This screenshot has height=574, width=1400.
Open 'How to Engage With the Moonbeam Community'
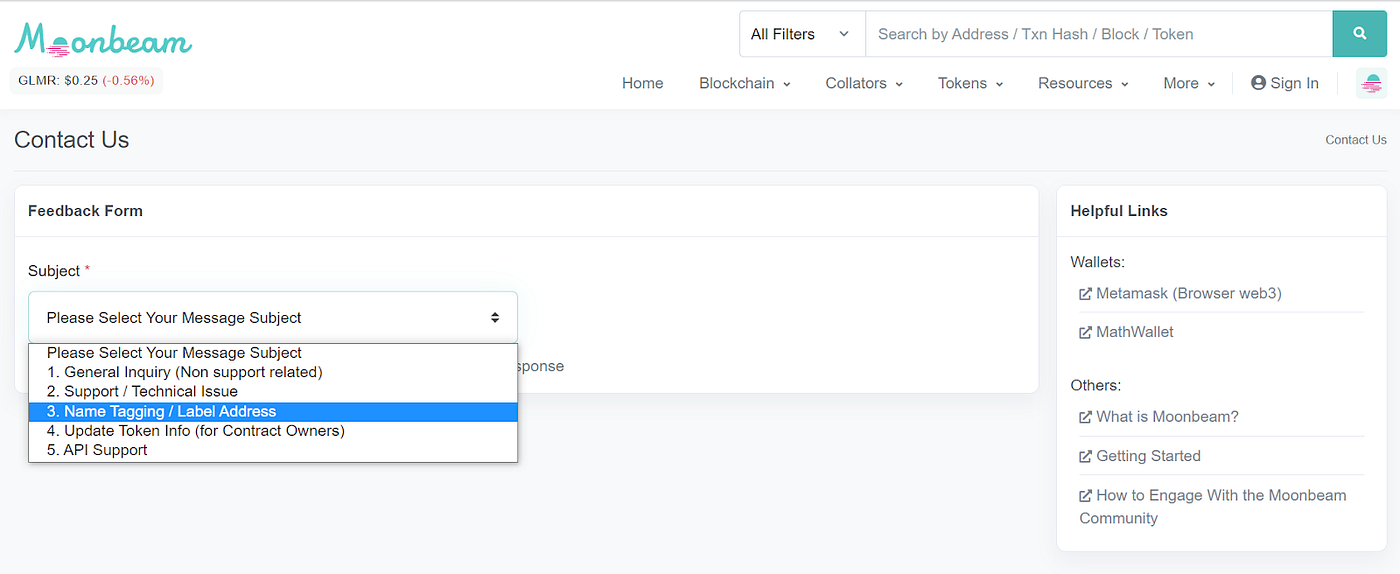click(x=1213, y=507)
